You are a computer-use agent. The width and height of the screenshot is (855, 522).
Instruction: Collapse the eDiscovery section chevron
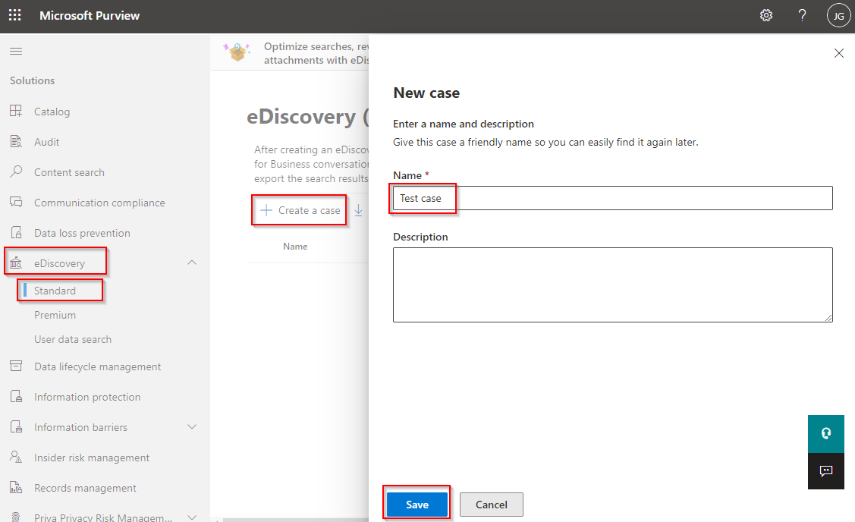193,263
